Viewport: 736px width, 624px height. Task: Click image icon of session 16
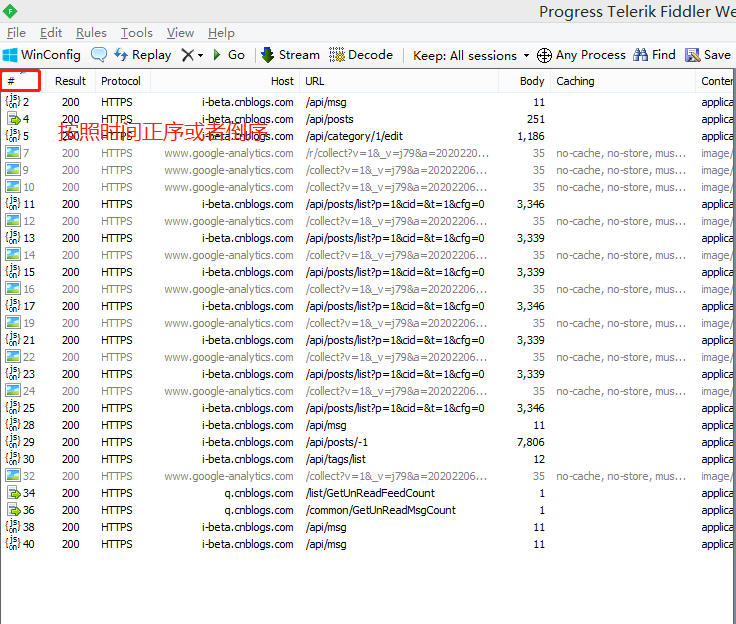[x=13, y=289]
